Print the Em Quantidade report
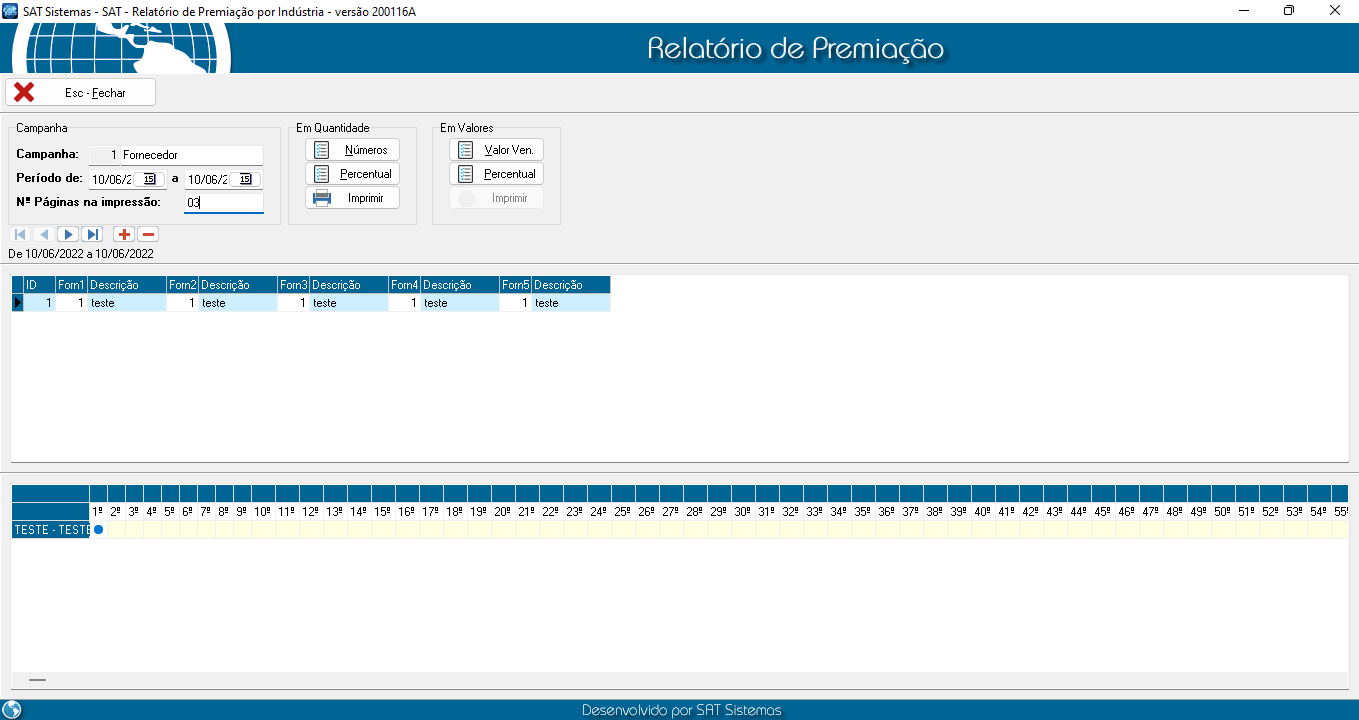 tap(352, 198)
